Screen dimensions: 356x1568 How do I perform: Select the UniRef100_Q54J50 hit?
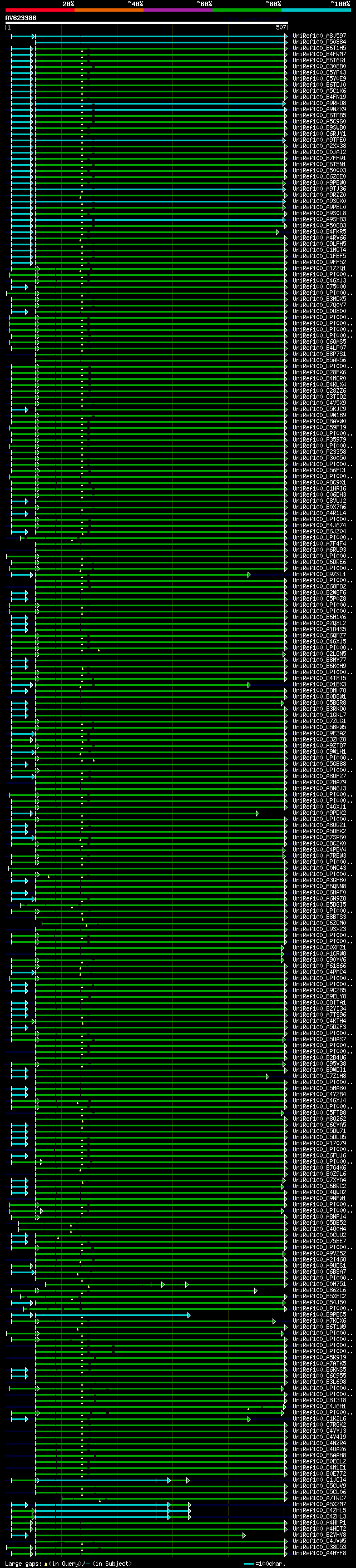point(319,1302)
